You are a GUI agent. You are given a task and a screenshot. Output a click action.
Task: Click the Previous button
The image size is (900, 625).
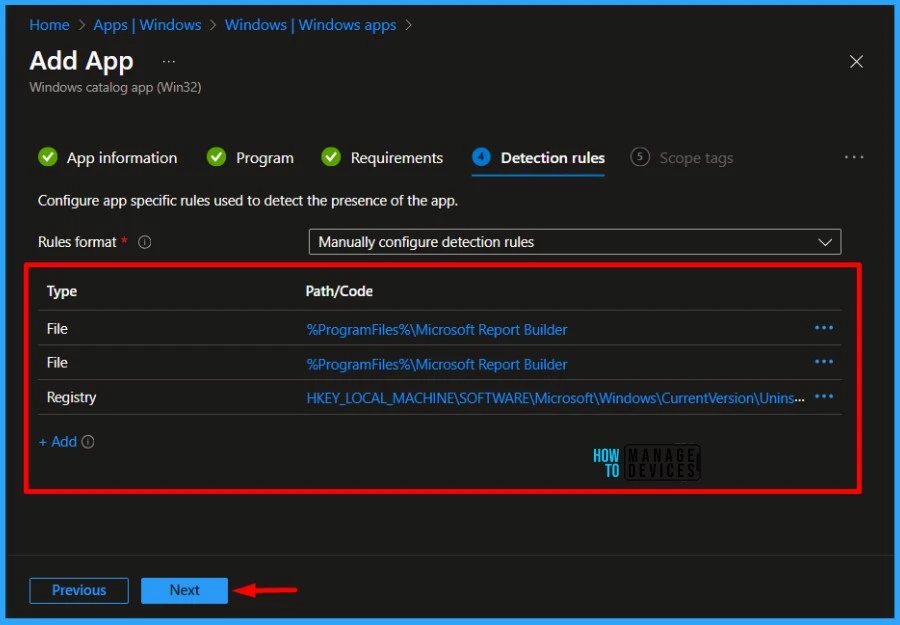[x=79, y=591]
